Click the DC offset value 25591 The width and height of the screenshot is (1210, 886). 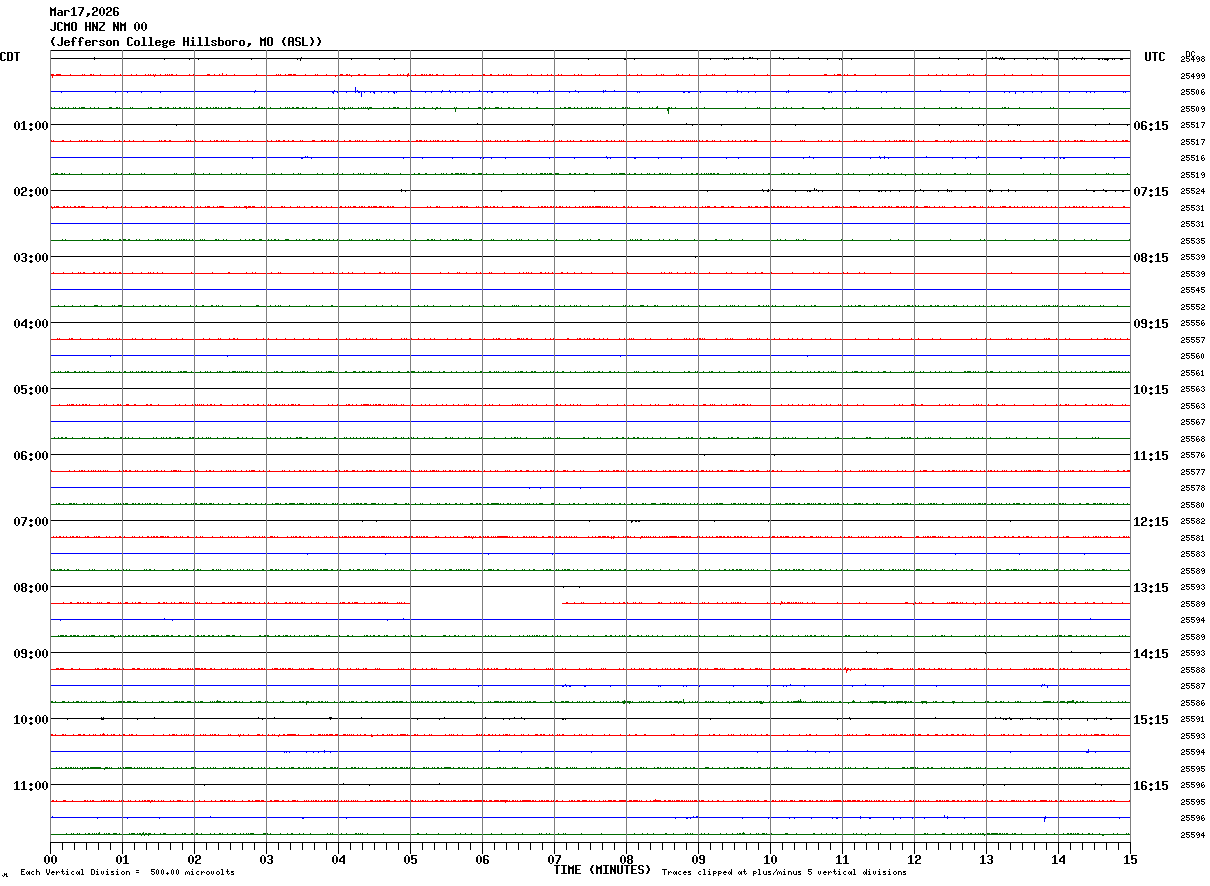click(1193, 719)
